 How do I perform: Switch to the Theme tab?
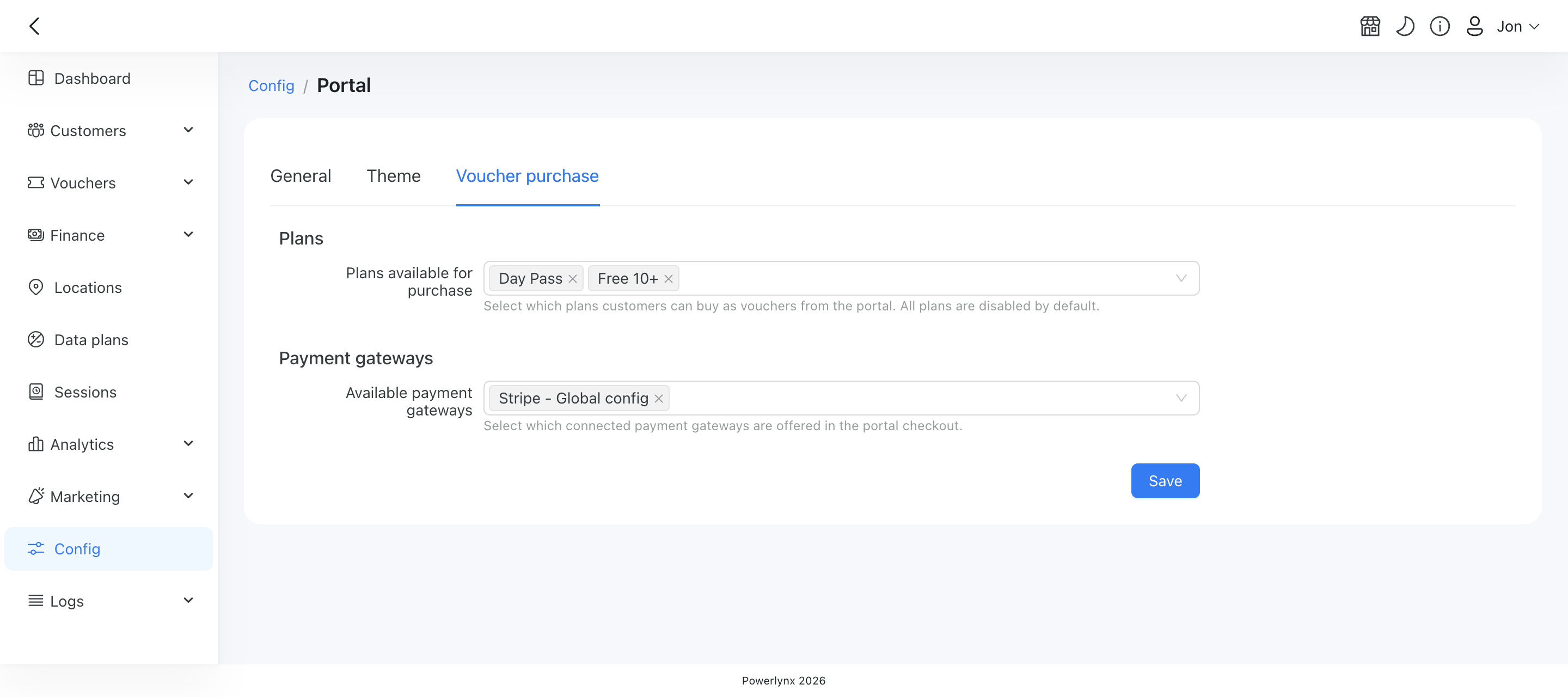393,176
